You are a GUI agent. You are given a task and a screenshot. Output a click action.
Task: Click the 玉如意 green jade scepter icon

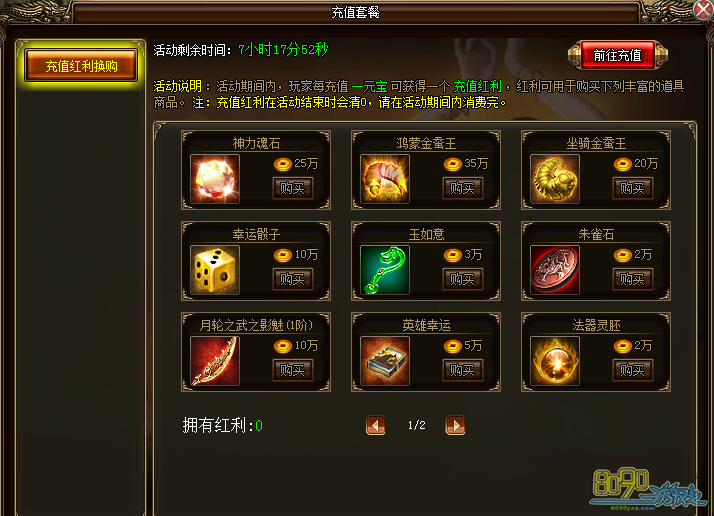point(385,270)
